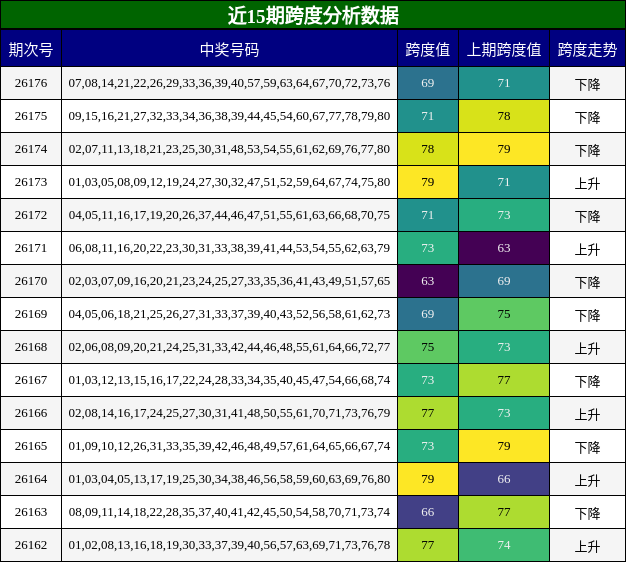Click span value 79 in row 26173
This screenshot has height=562, width=626.
pos(428,182)
